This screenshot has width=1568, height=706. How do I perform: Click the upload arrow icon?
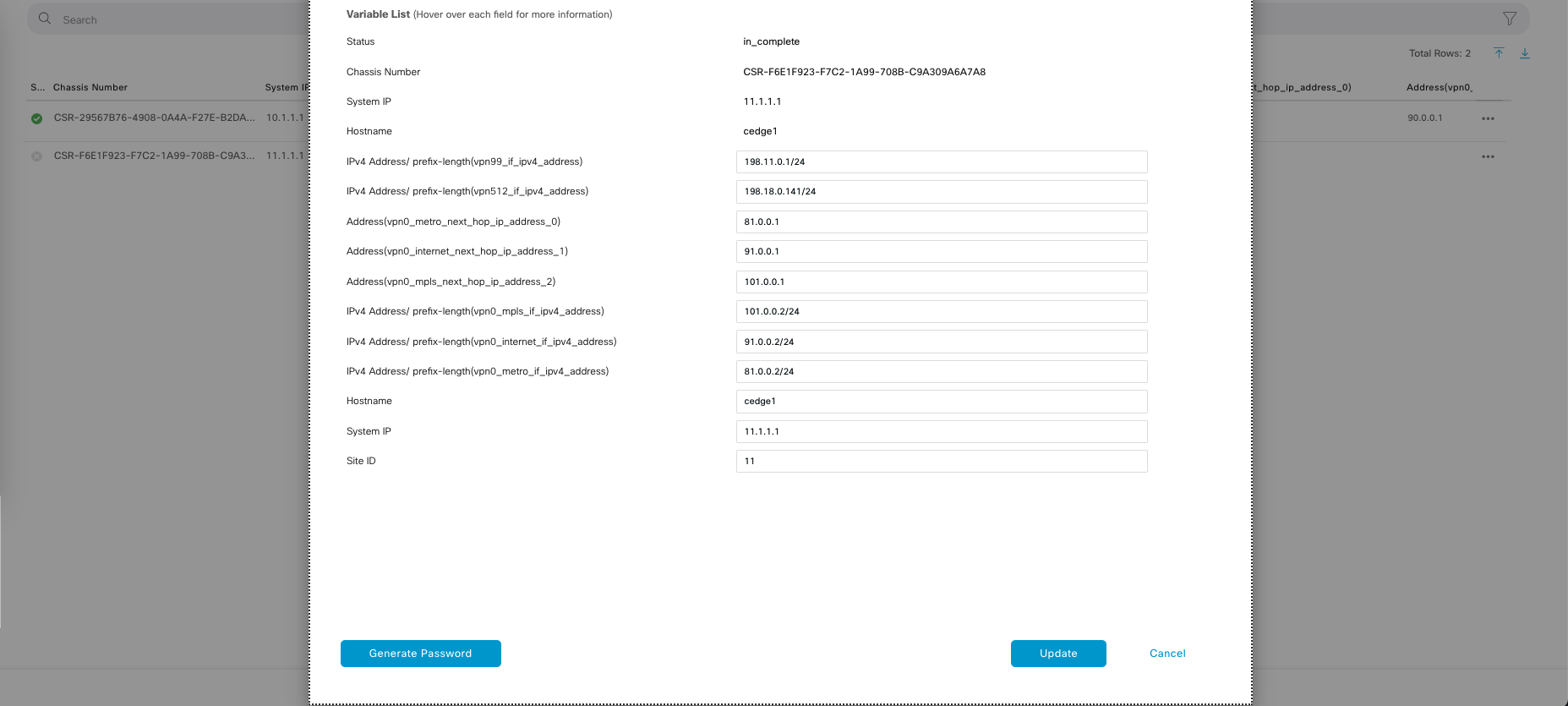click(1499, 53)
